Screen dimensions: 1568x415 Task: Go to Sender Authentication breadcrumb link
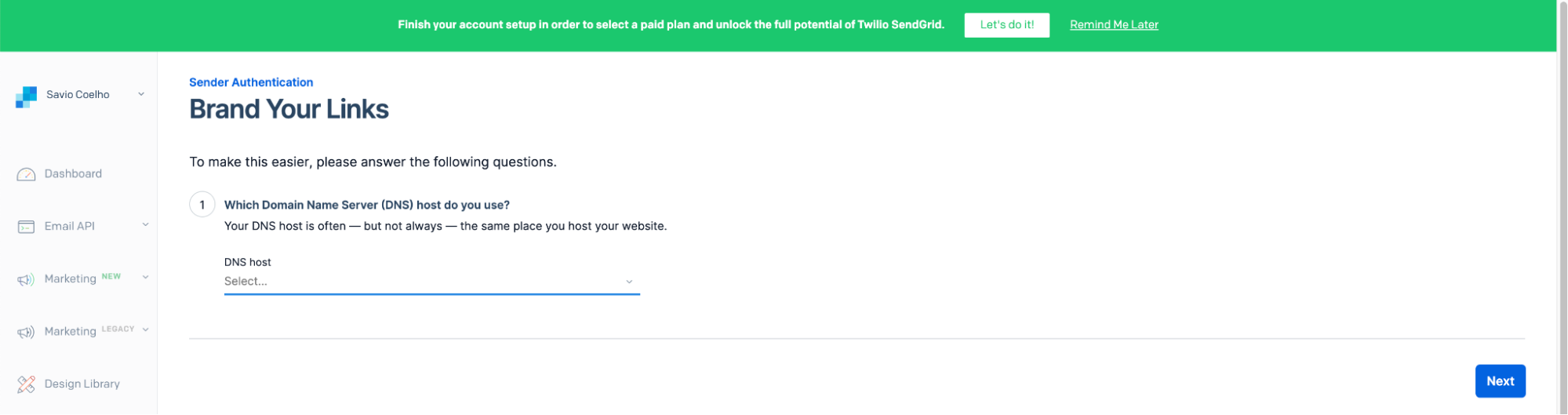click(x=251, y=82)
